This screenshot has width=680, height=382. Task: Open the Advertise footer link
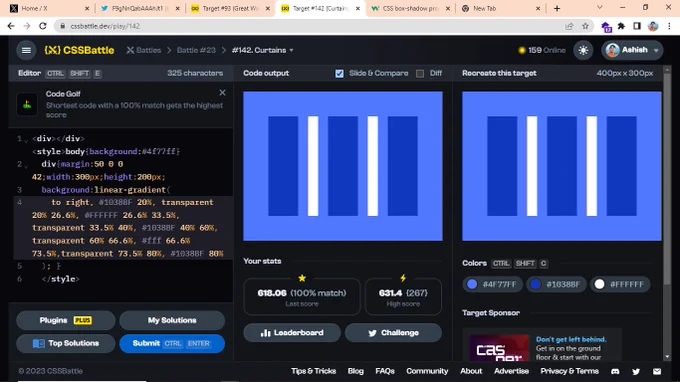[511, 371]
